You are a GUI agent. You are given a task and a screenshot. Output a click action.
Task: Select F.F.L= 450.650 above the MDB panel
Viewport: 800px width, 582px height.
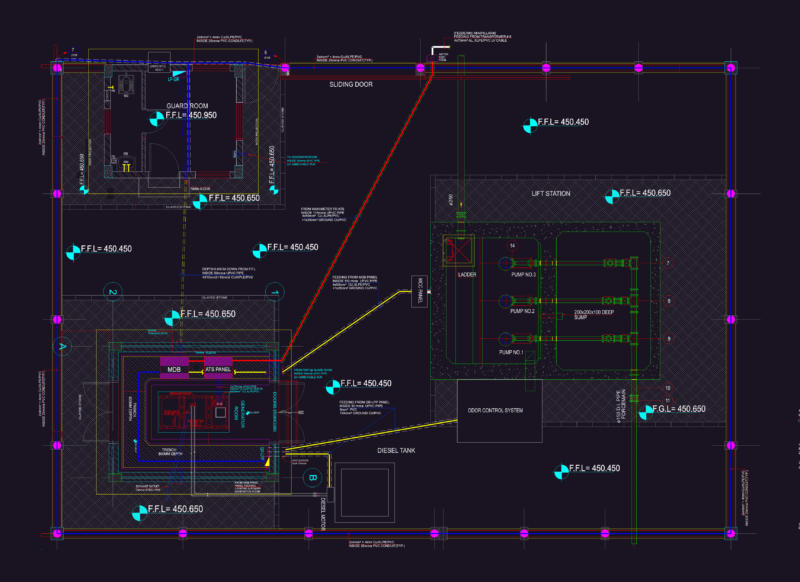(208, 314)
